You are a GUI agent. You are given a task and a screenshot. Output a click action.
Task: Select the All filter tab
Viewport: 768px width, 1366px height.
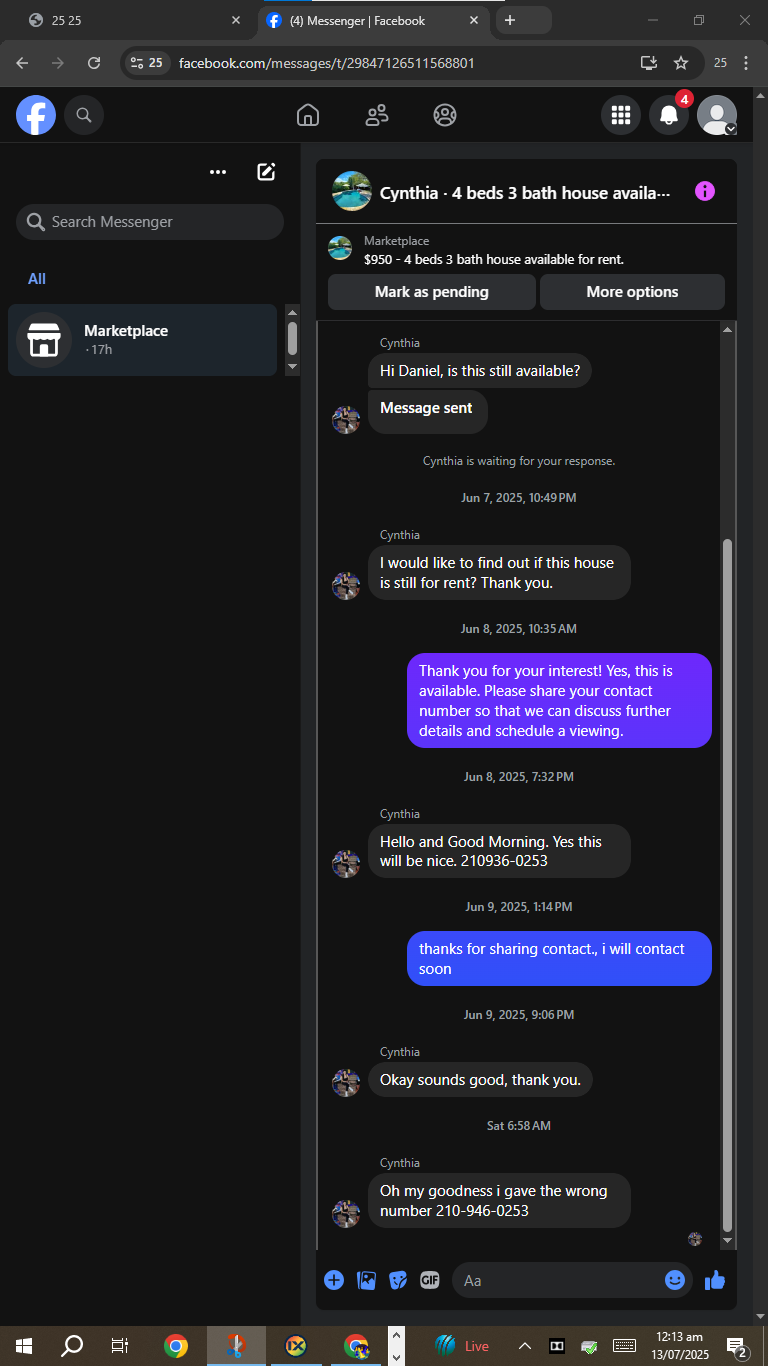point(37,279)
